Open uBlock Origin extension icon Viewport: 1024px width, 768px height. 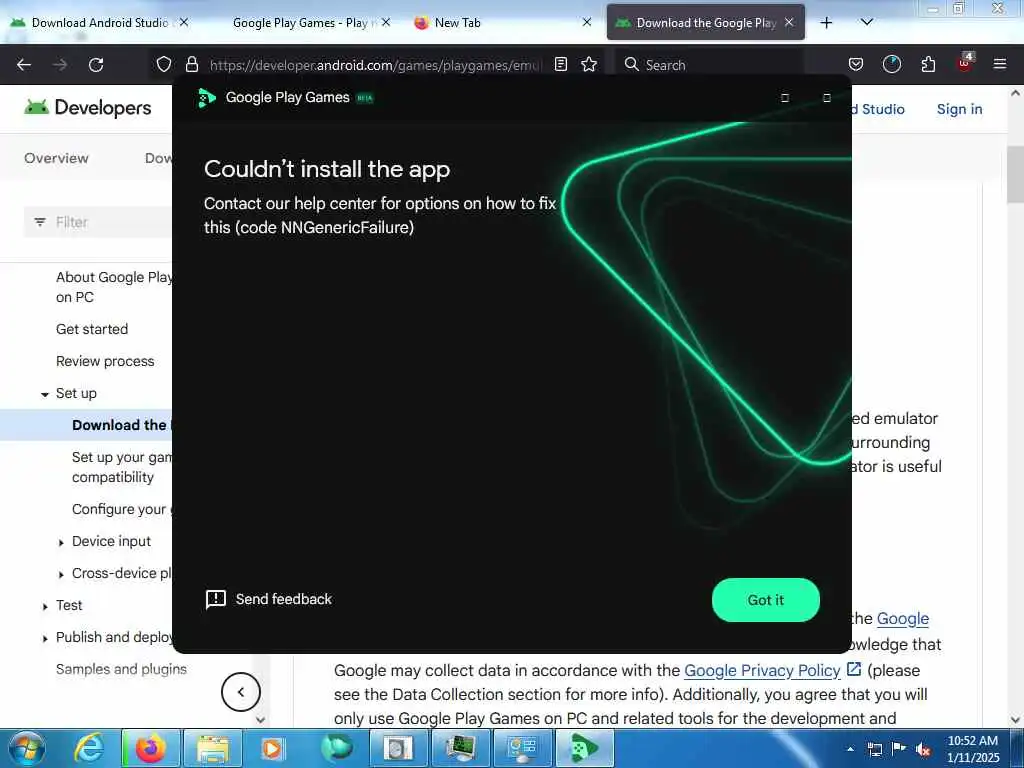coord(965,63)
